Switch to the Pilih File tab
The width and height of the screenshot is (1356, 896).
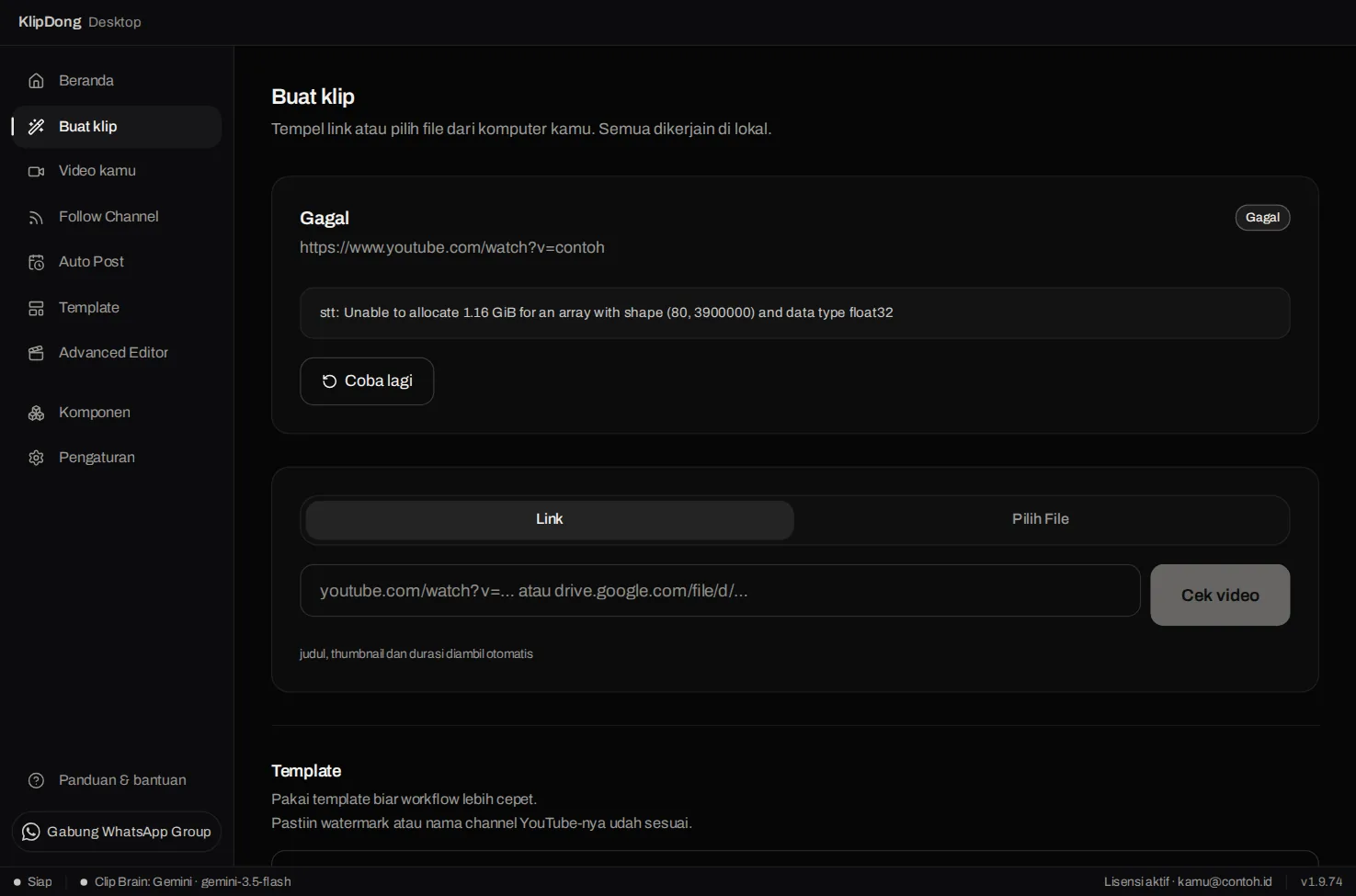[x=1041, y=520]
